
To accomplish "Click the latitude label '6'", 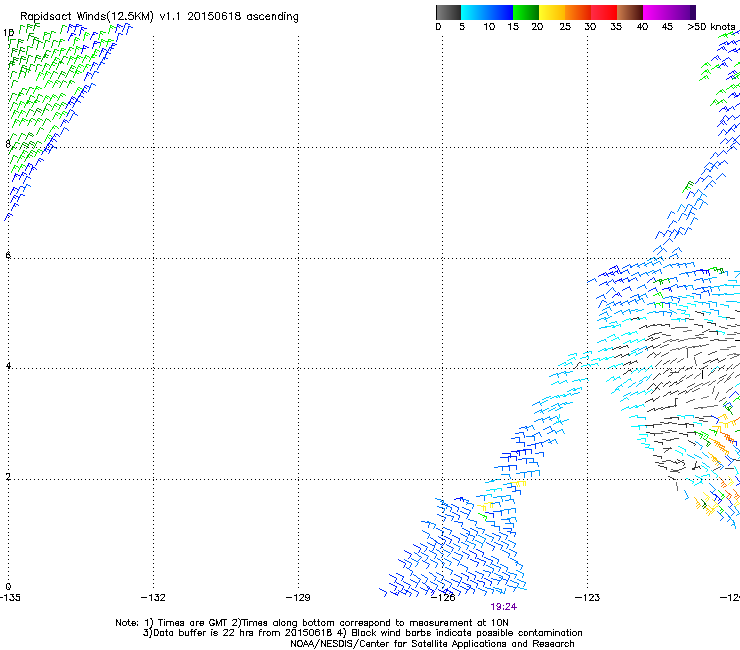I will pyautogui.click(x=8, y=255).
